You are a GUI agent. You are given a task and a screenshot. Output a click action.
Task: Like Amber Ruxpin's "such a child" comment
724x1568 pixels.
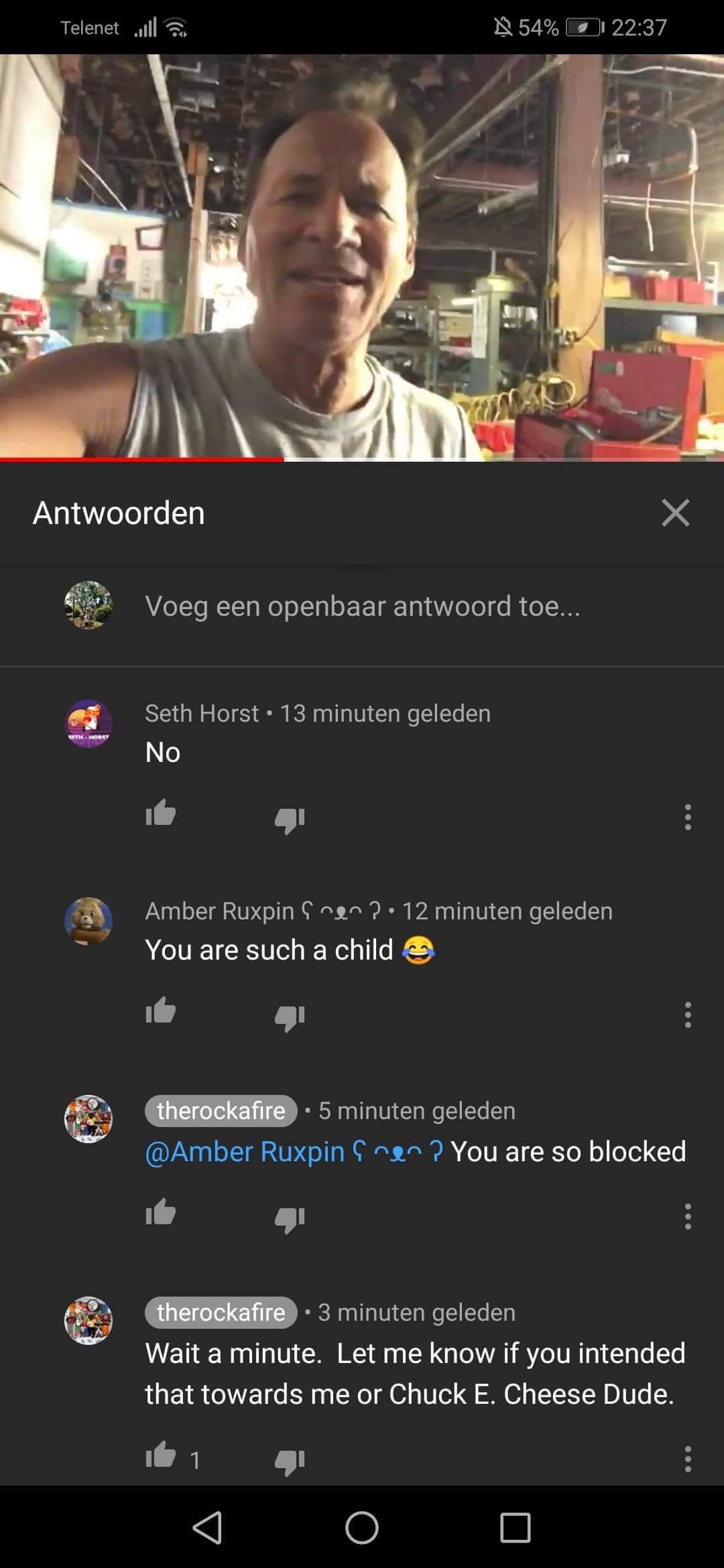[161, 1010]
